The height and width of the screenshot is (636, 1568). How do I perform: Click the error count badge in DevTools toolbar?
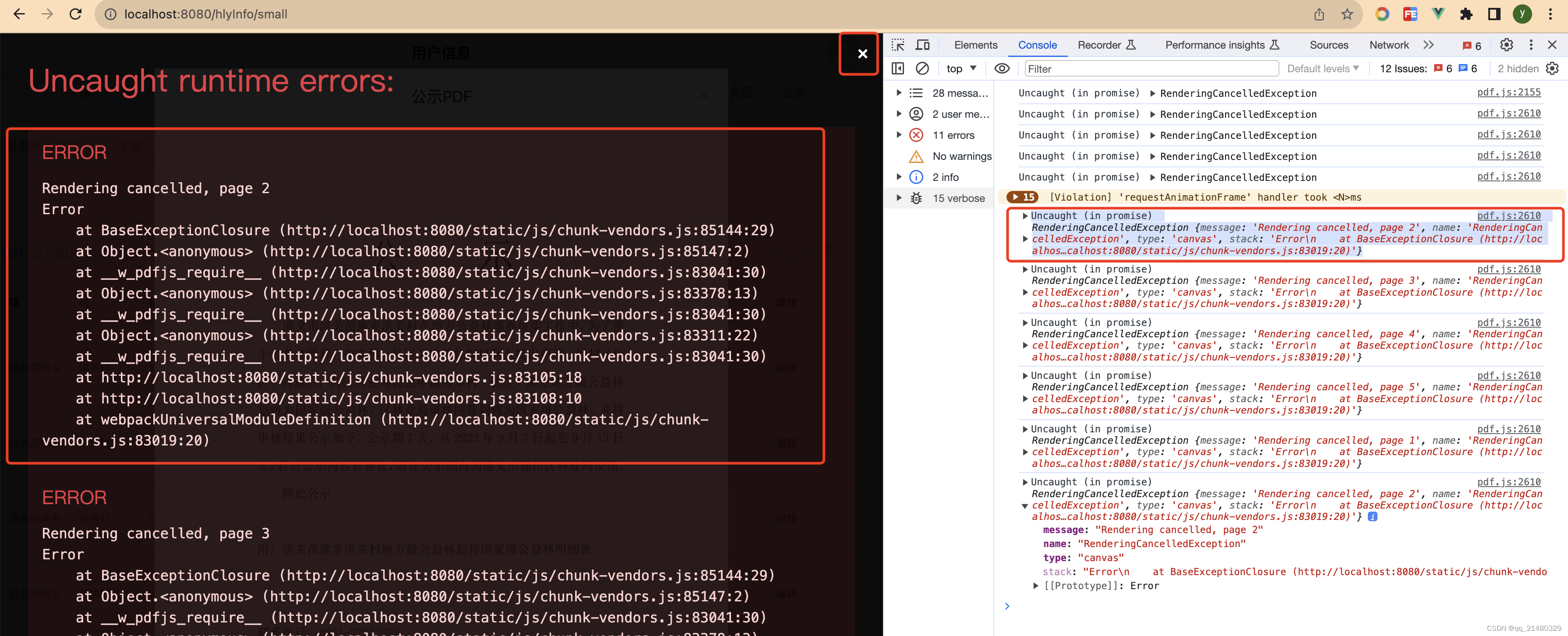tap(1471, 44)
